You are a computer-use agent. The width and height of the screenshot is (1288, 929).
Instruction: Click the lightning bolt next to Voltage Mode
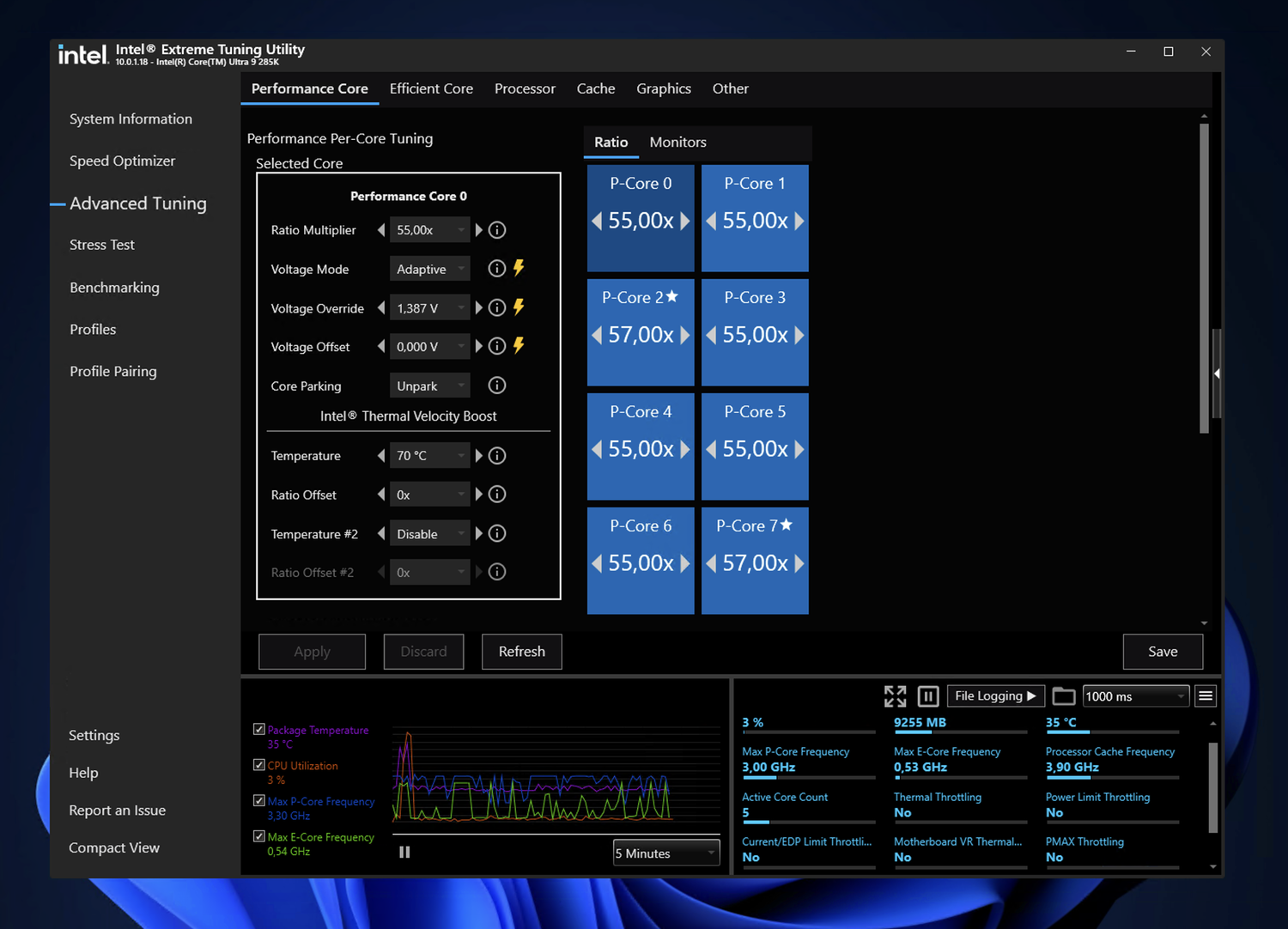pos(519,269)
